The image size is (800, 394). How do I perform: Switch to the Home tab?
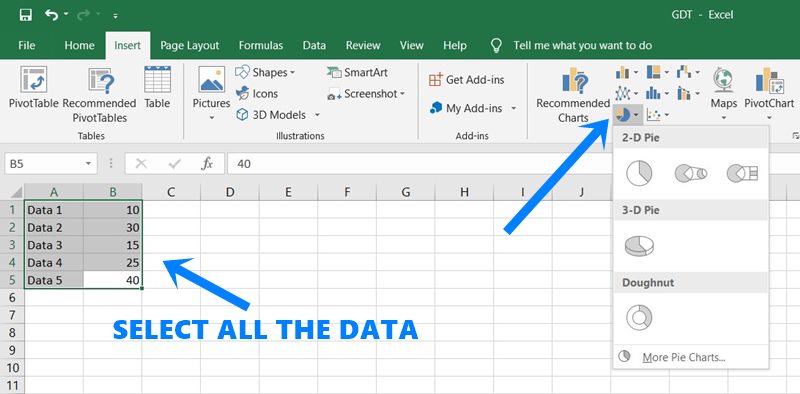tap(79, 45)
